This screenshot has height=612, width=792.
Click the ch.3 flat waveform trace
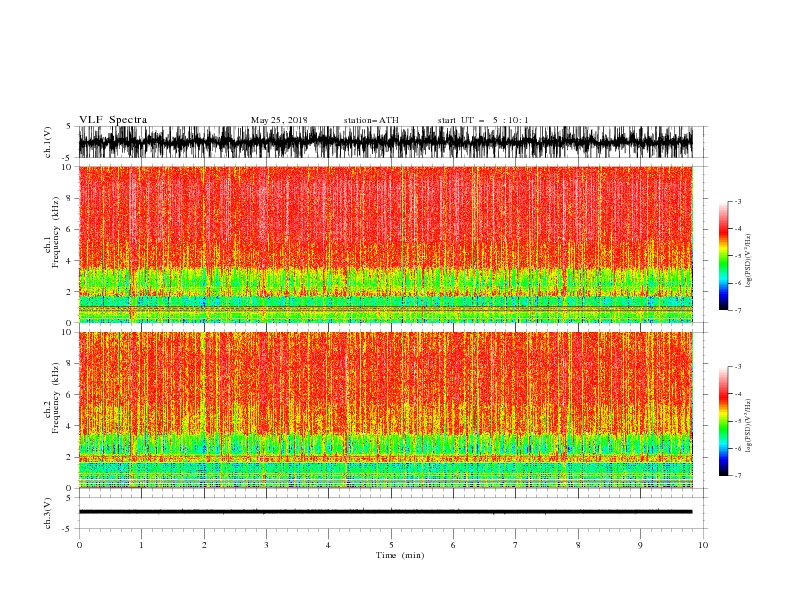tap(386, 512)
